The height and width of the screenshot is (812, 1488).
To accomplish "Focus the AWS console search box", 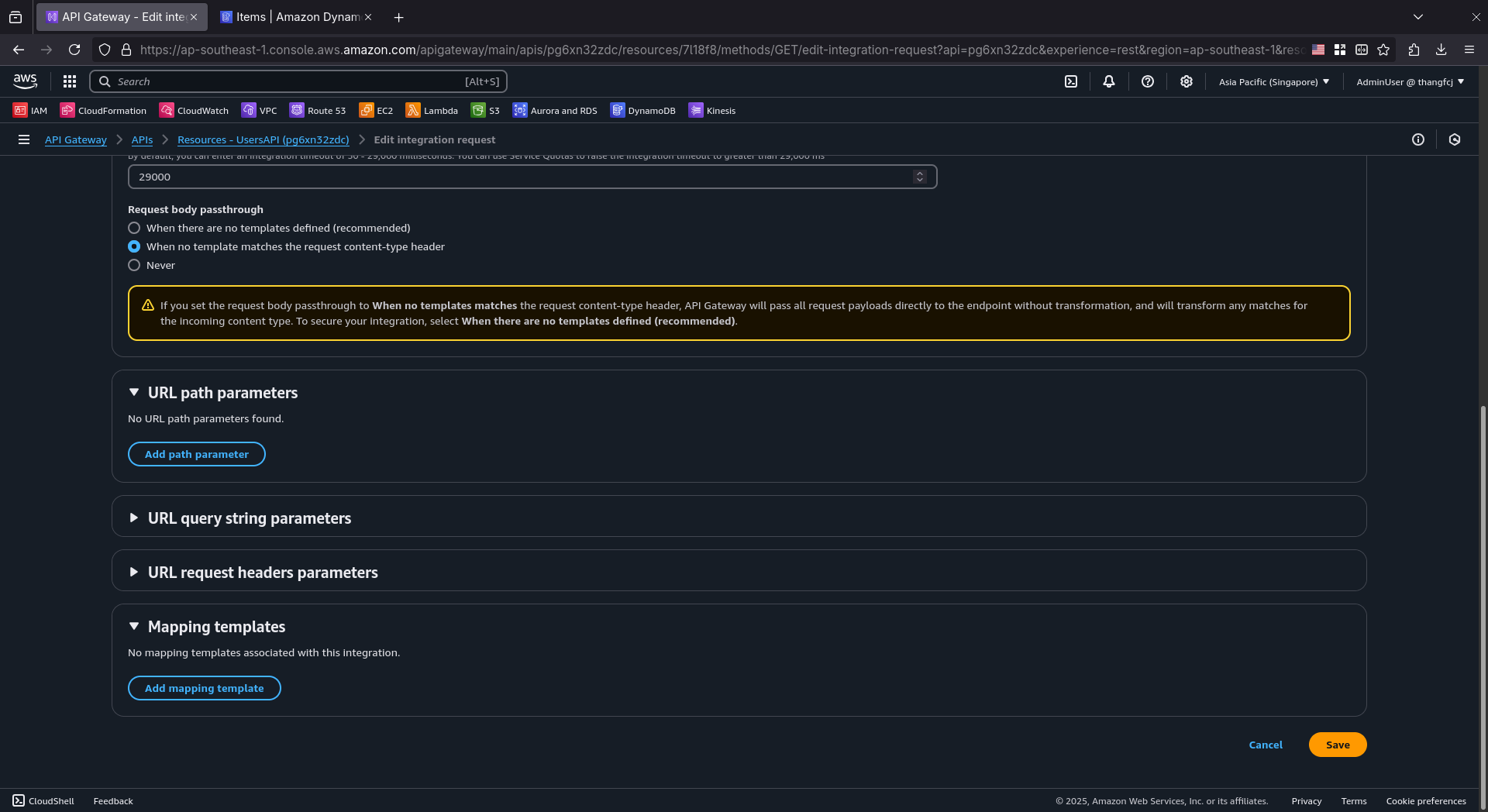I will point(298,81).
